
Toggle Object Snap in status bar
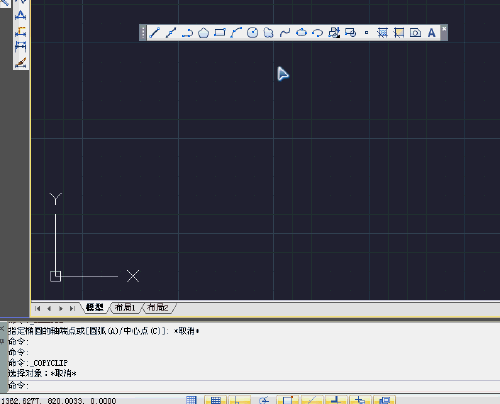tap(288, 400)
